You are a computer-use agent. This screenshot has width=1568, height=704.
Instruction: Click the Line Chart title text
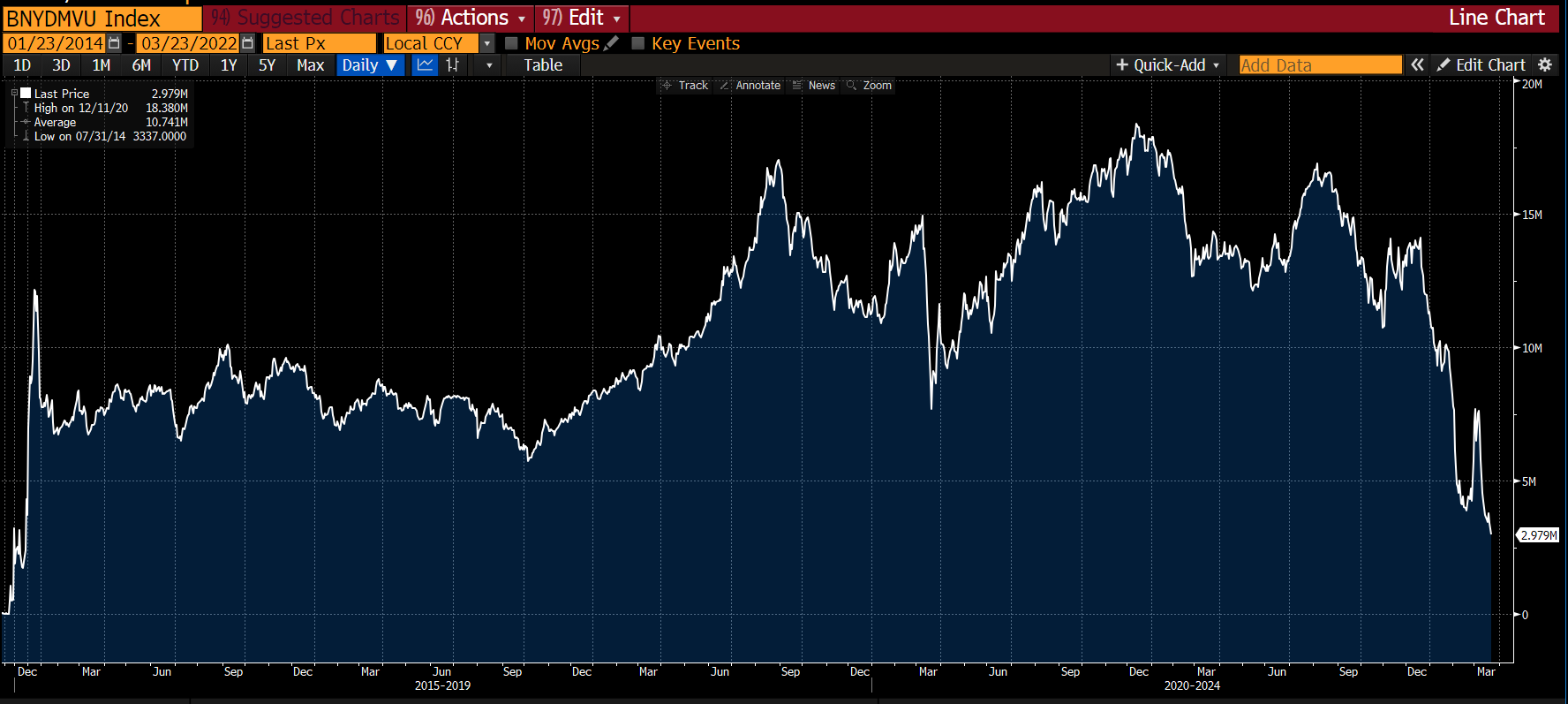(1496, 18)
